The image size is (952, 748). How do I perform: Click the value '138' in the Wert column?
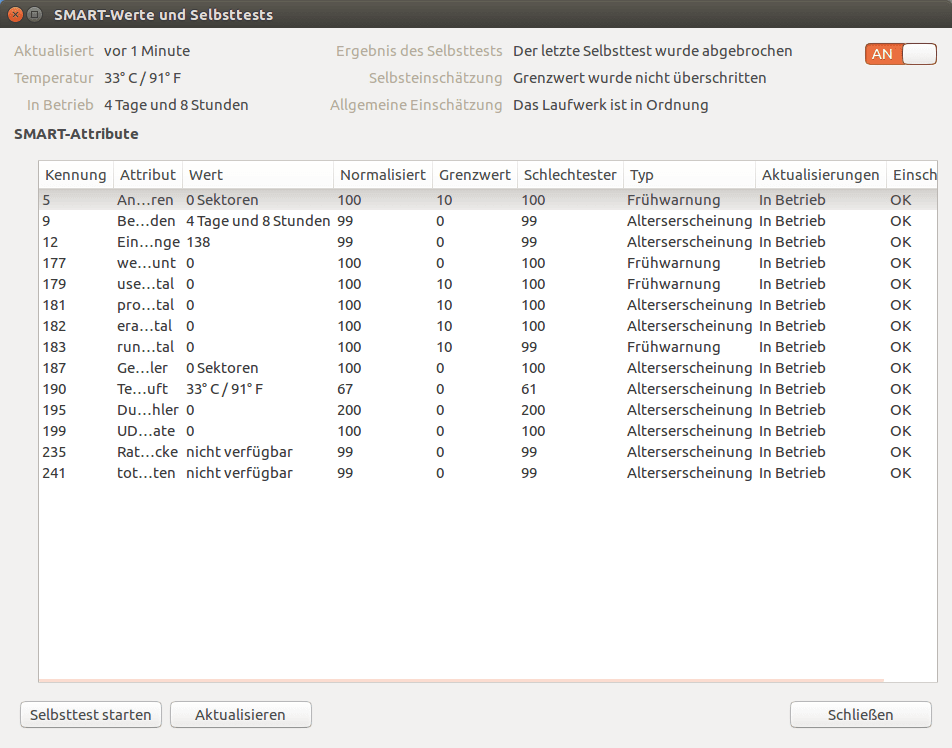coord(198,242)
